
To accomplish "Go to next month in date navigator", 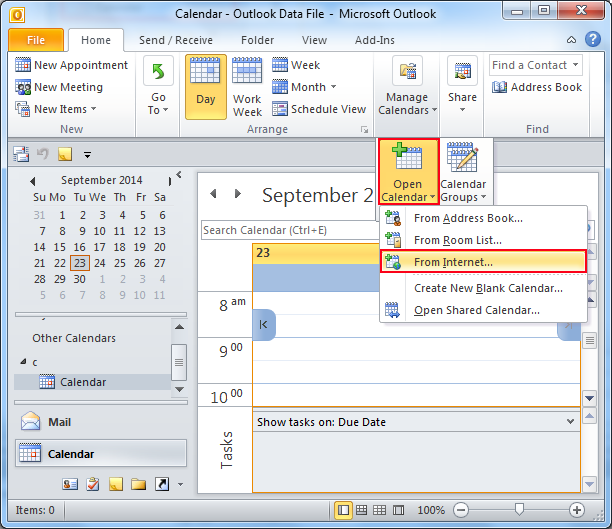I will point(170,181).
